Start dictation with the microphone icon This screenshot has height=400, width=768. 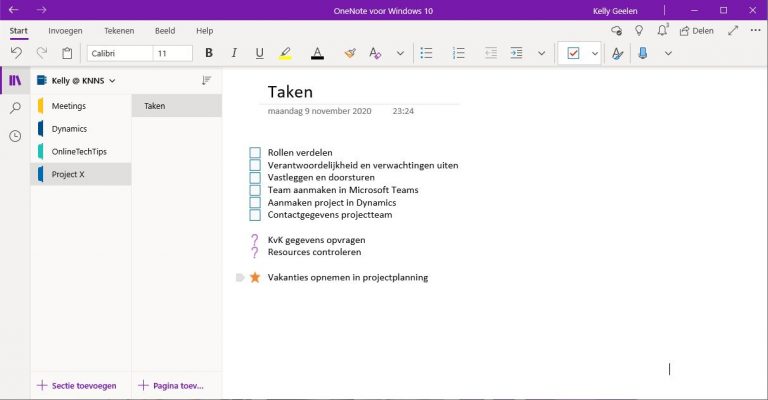pyautogui.click(x=643, y=53)
